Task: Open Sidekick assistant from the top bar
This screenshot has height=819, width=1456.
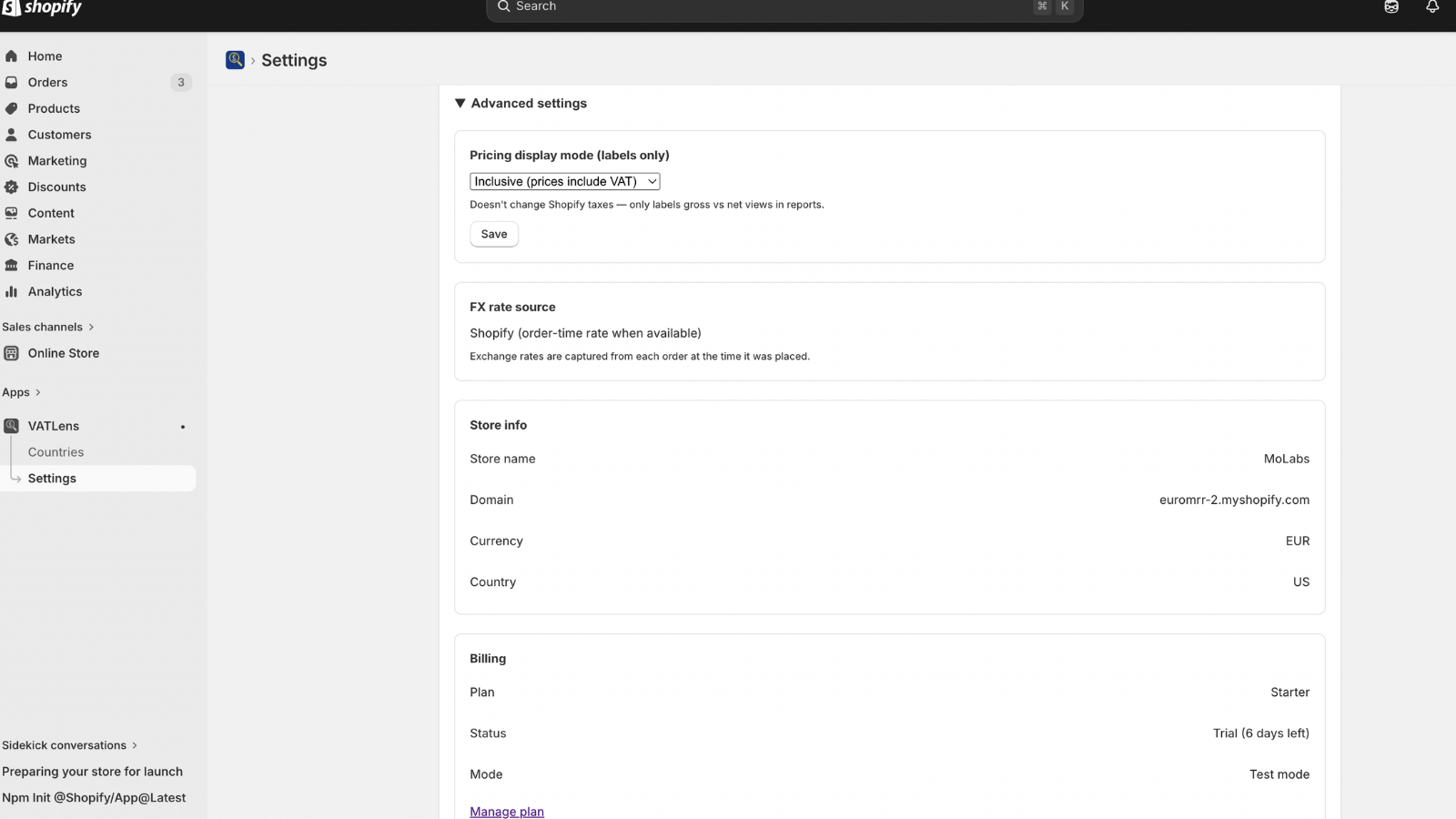Action: tap(1390, 6)
